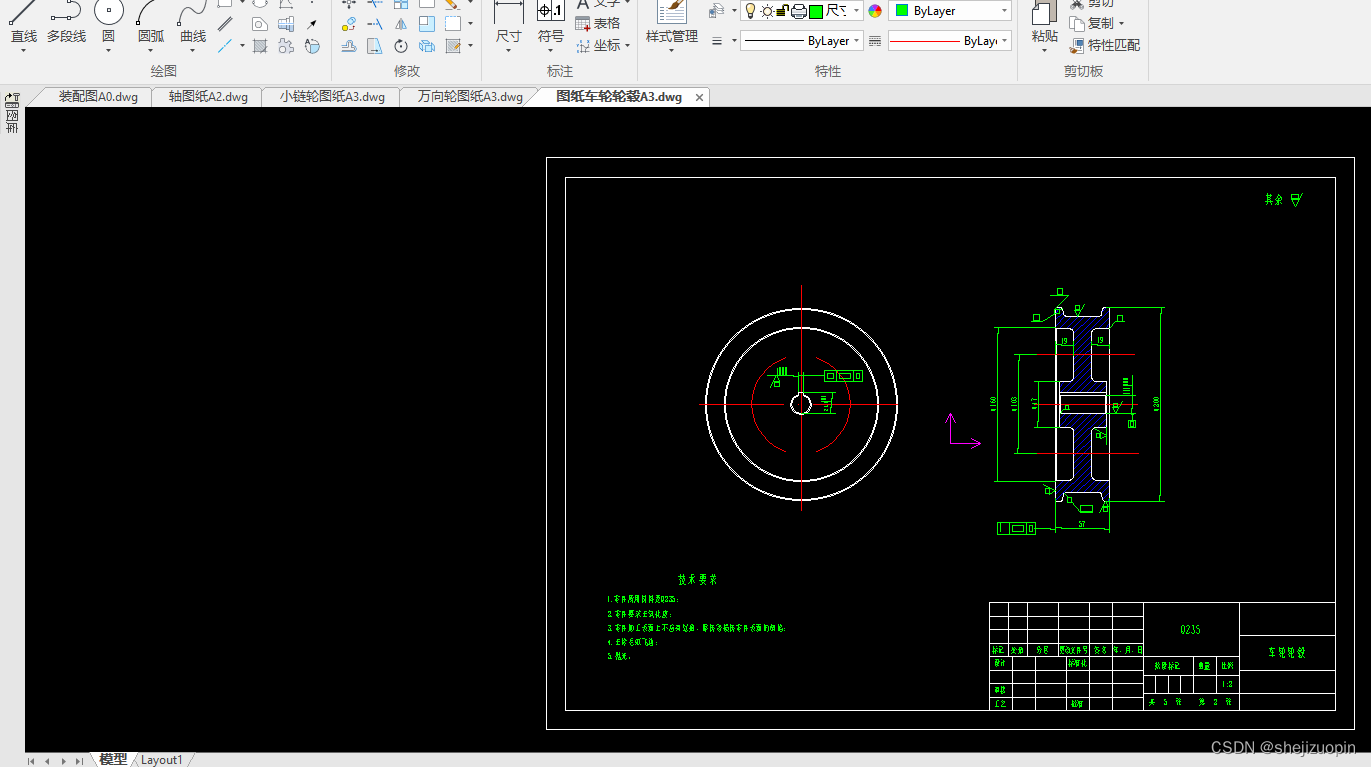Close the 图纸车轮轮毂A3.dwg tab
Viewport: 1371px width, 767px height.
pos(700,98)
